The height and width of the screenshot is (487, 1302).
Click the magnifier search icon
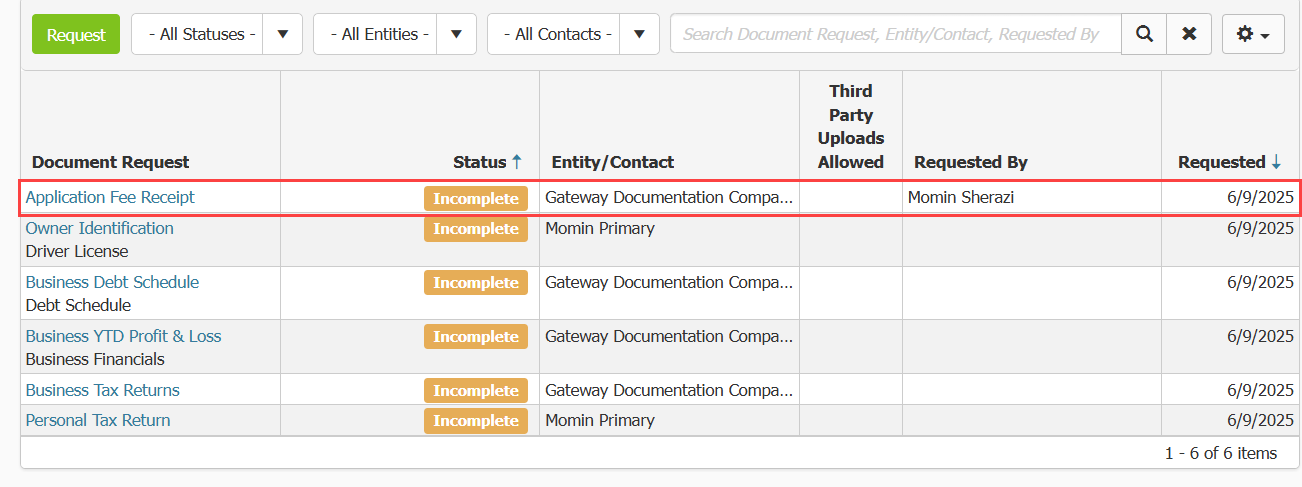1144,34
